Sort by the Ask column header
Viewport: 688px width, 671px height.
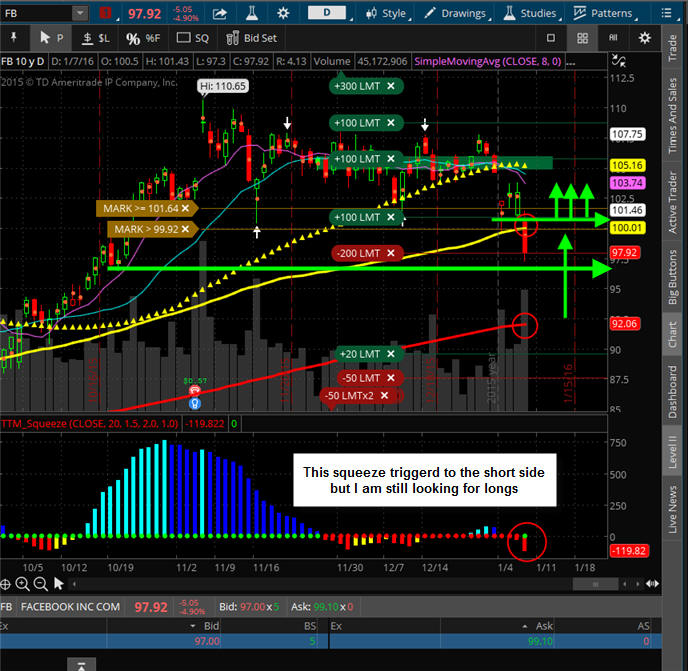[x=543, y=626]
